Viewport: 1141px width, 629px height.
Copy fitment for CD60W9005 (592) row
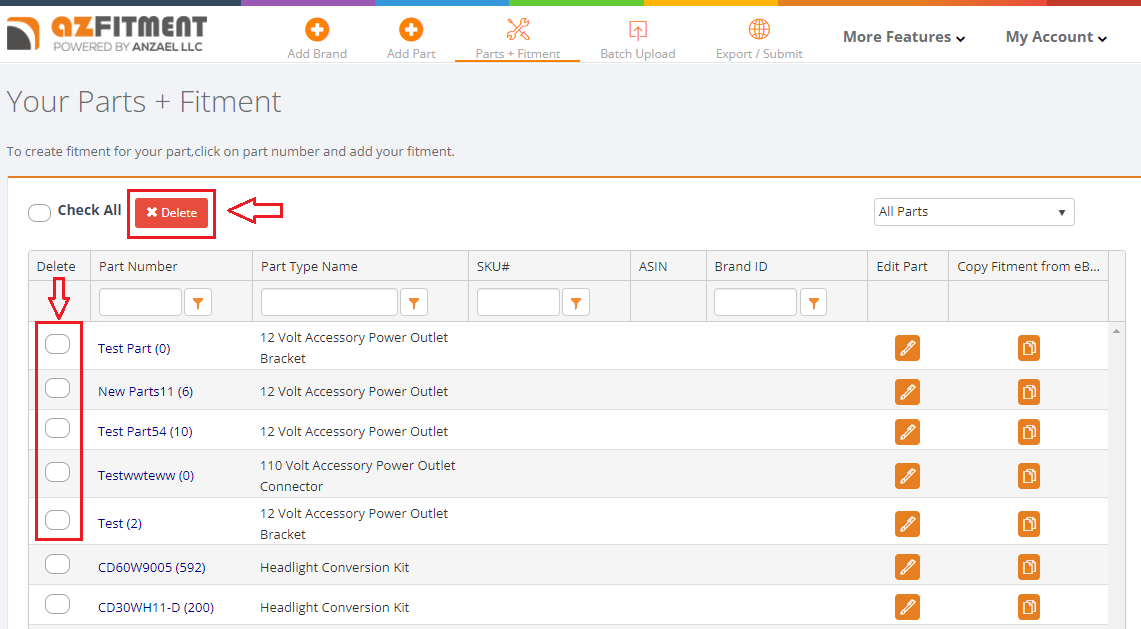[x=1029, y=567]
